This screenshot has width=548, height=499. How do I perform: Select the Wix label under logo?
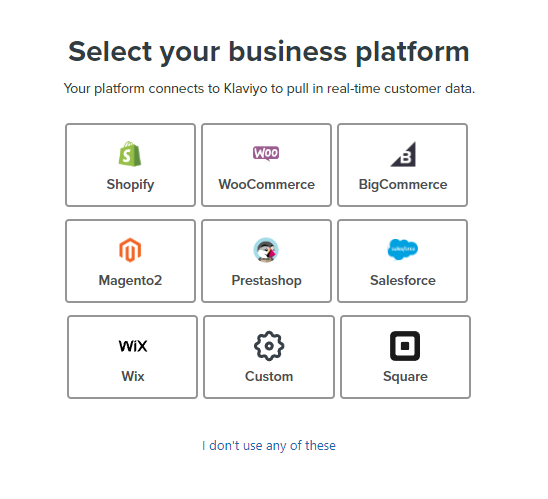133,376
